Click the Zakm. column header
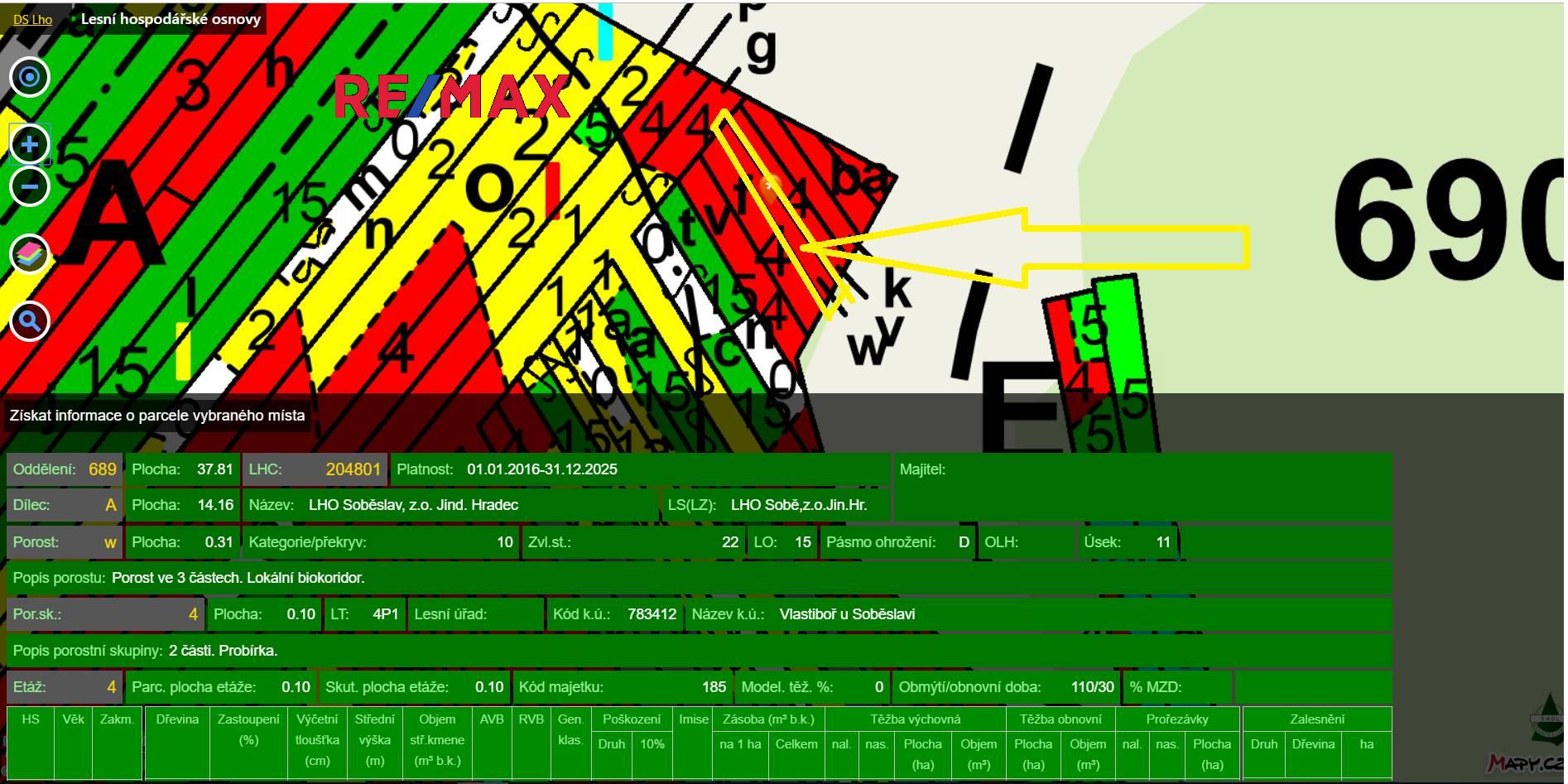The width and height of the screenshot is (1568, 784). click(x=117, y=719)
